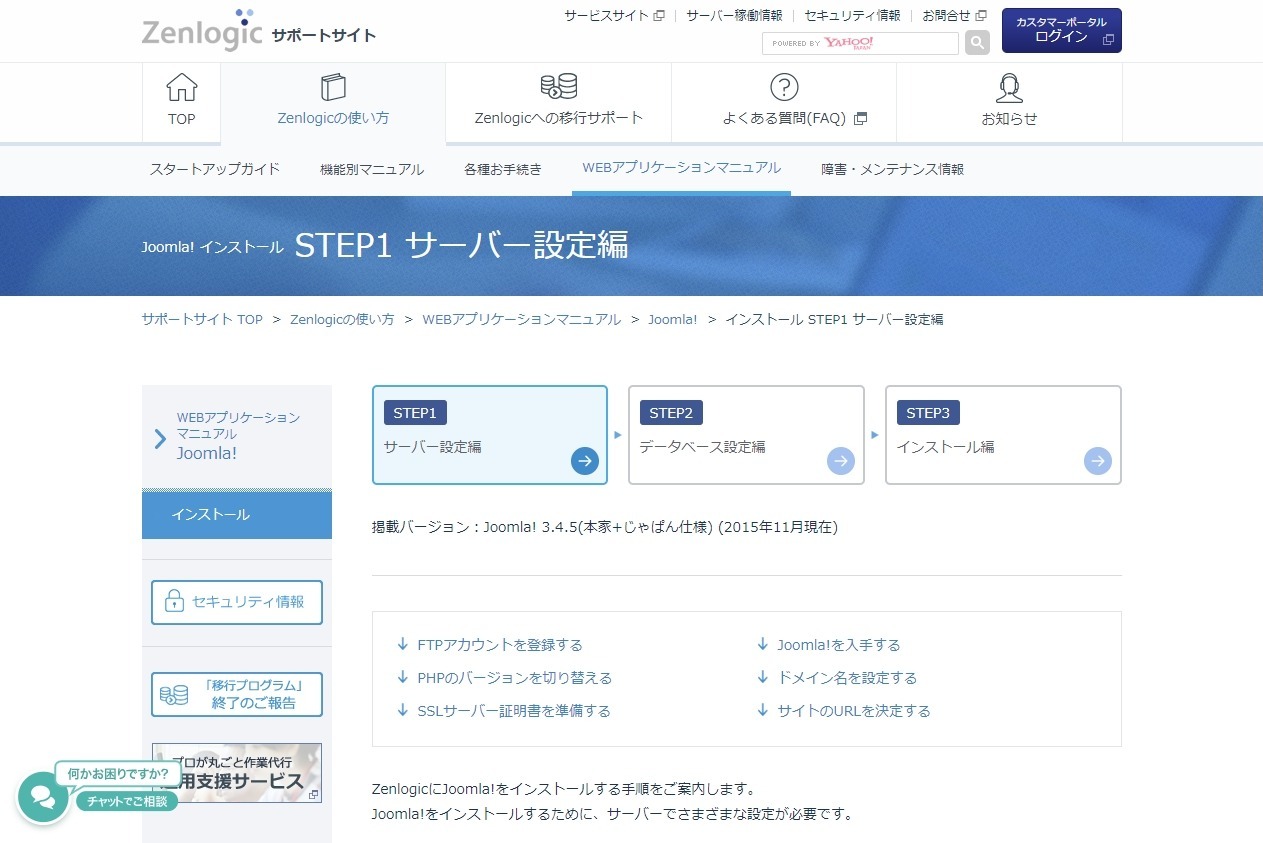Click the headset icon for お知らせ
Viewport: 1263px width, 843px height.
1010,88
